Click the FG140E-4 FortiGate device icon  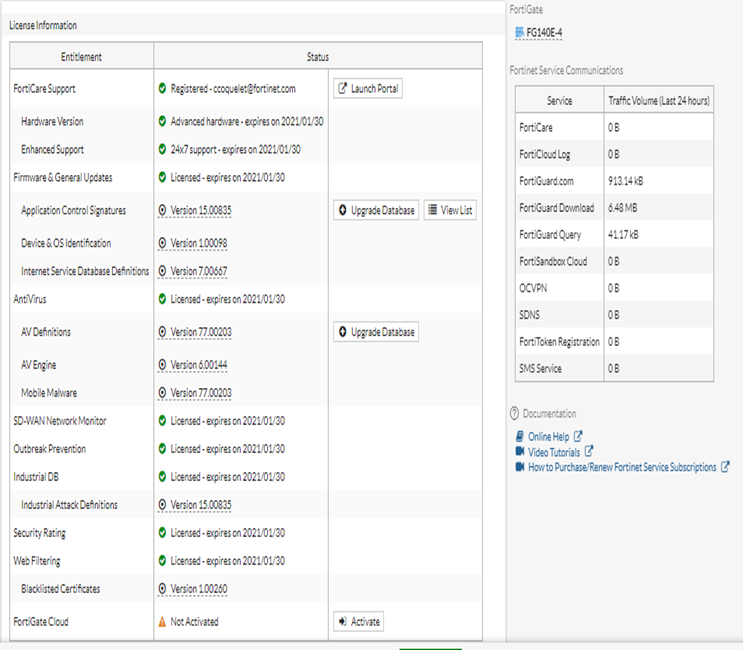point(519,33)
